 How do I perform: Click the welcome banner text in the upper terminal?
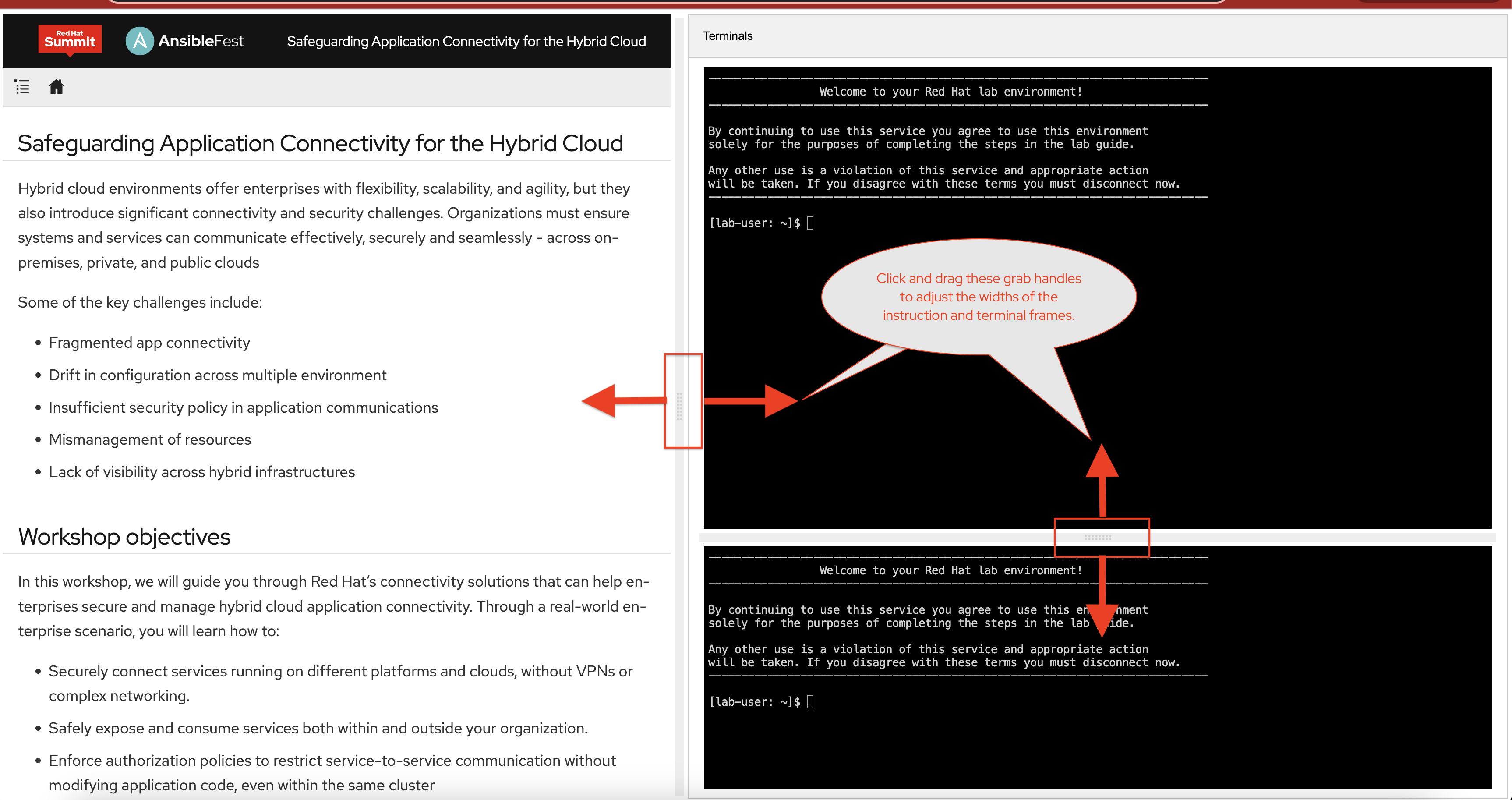point(950,92)
